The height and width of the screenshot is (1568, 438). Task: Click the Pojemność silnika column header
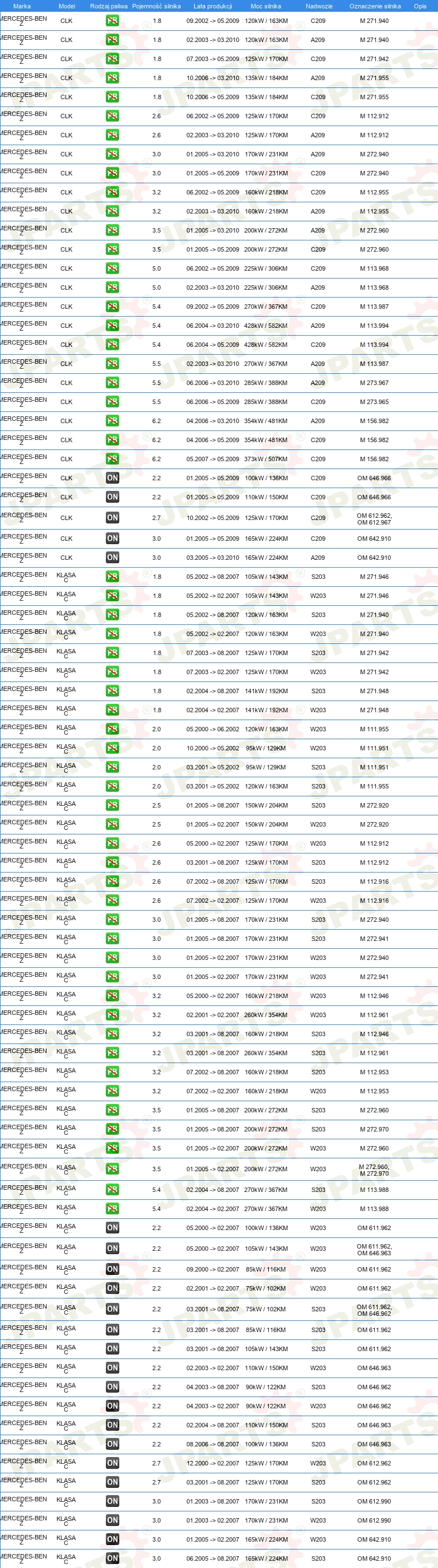[156, 6]
